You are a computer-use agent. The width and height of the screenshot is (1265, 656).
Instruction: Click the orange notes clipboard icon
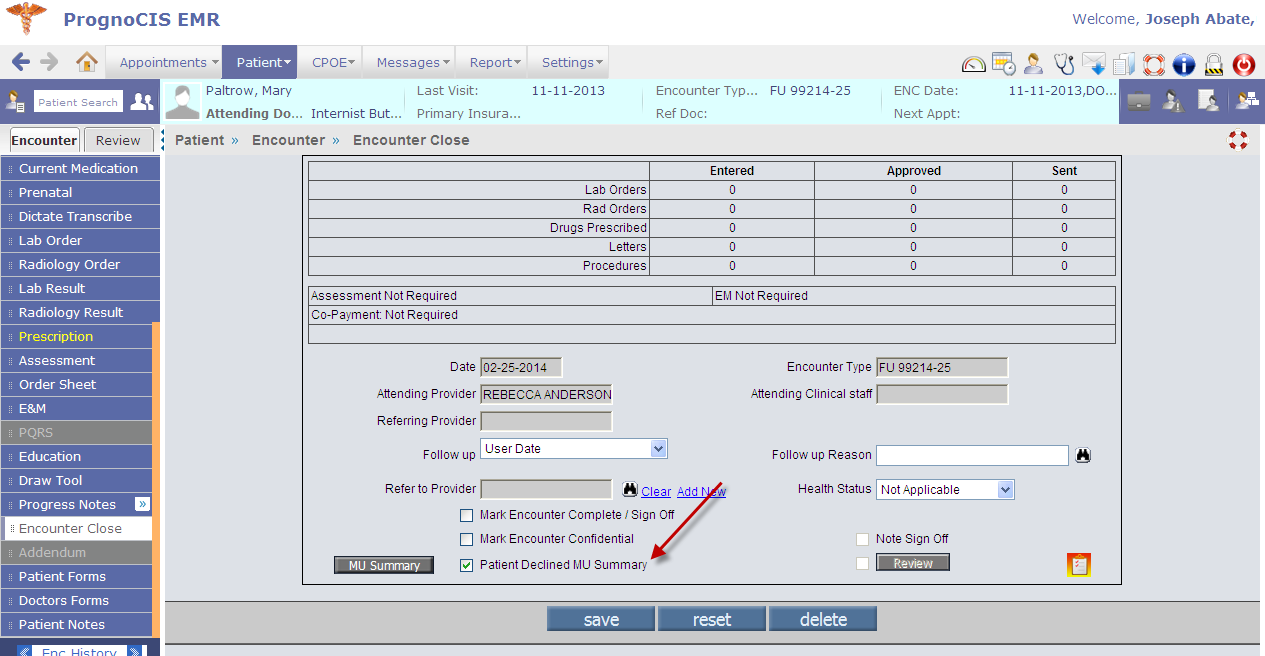pyautogui.click(x=1079, y=565)
